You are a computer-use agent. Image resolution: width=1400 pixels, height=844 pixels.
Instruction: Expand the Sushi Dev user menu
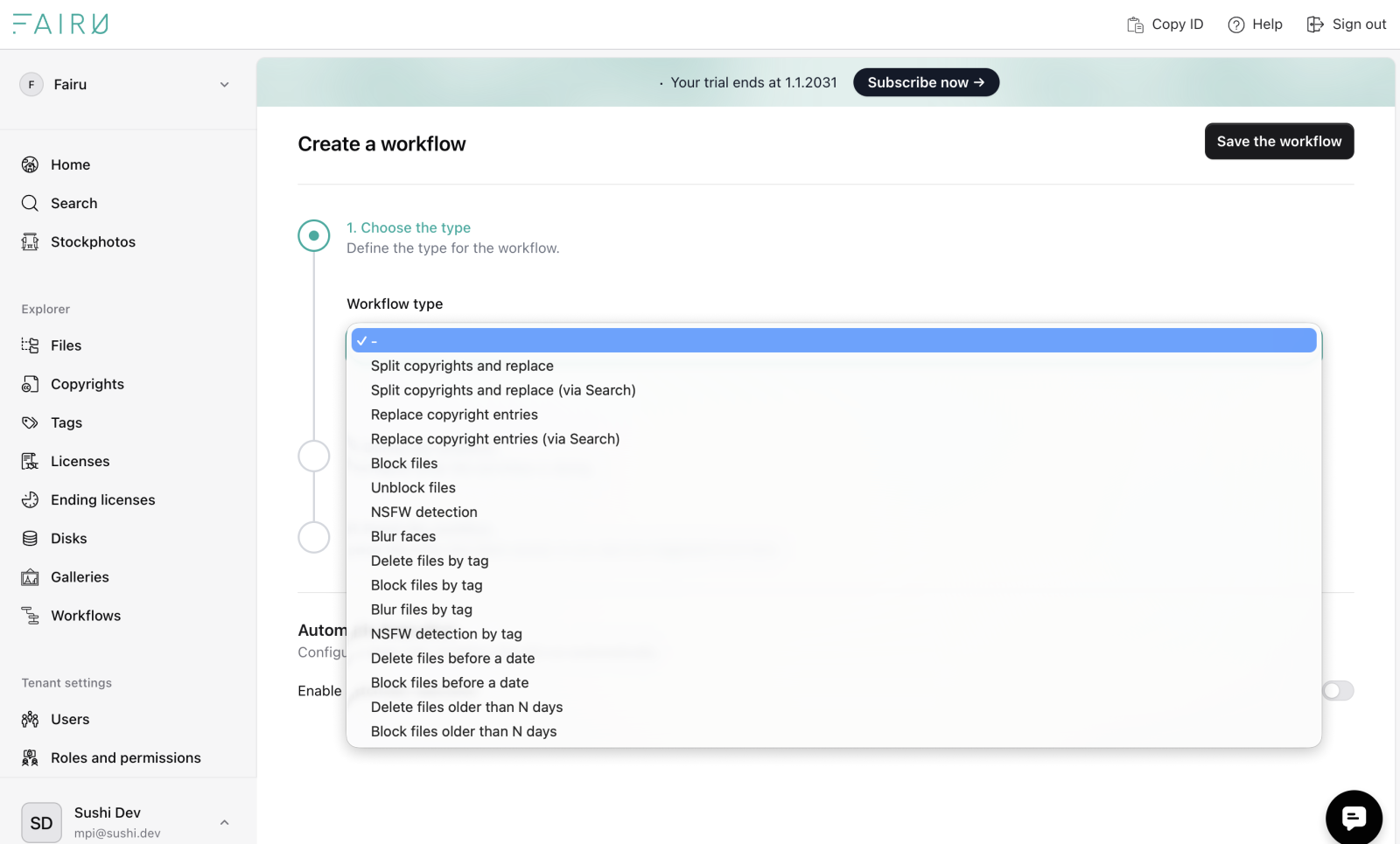tap(224, 822)
